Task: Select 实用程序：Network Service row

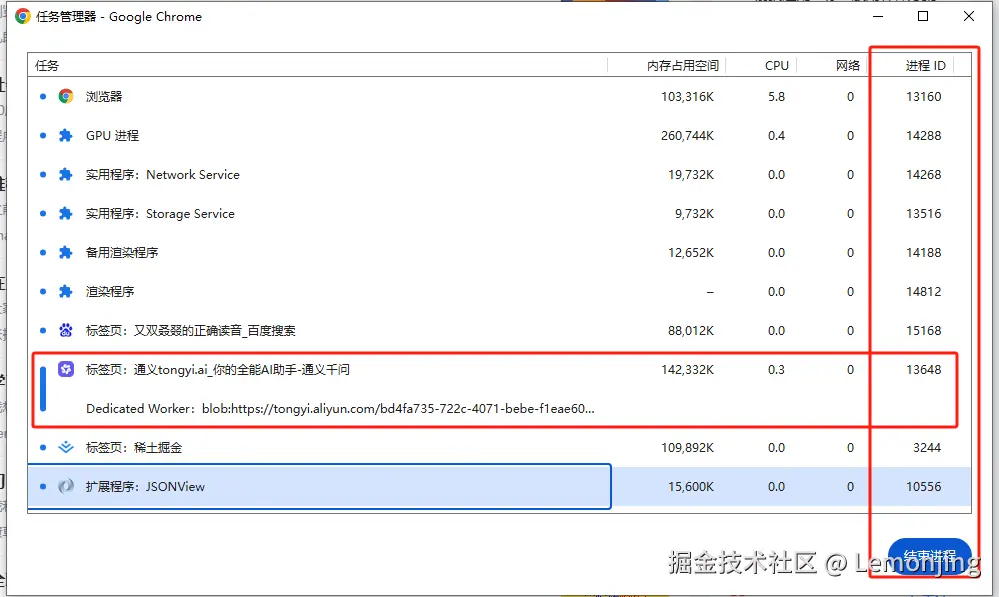Action: point(500,174)
